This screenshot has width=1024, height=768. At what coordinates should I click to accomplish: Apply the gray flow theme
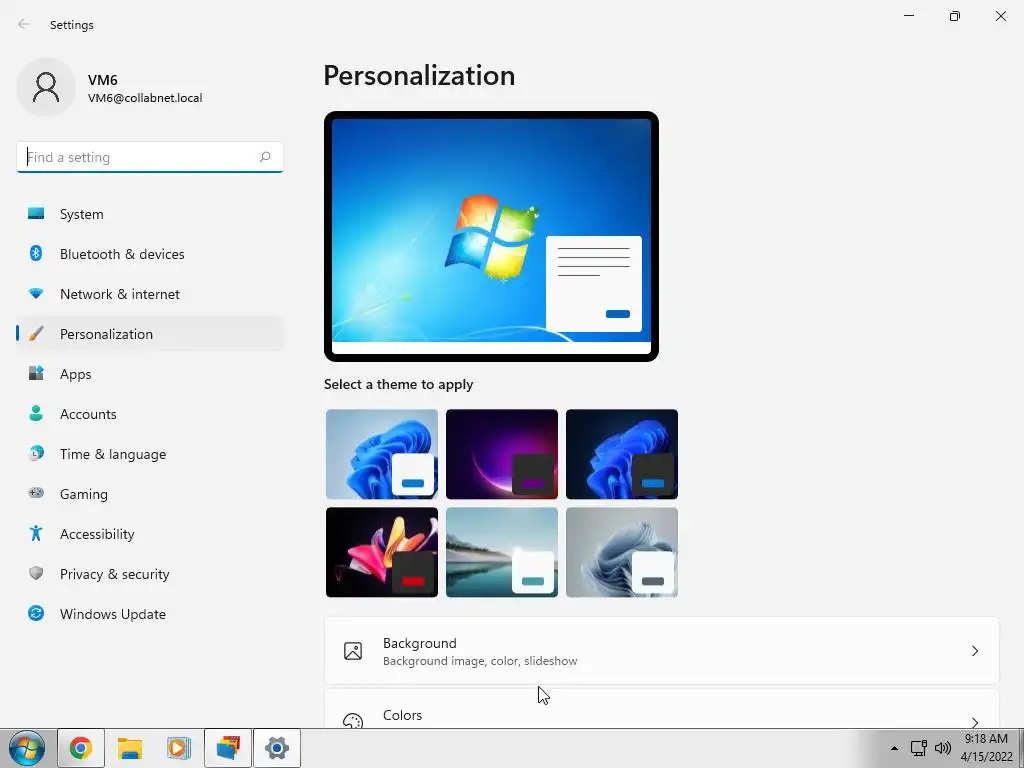tap(622, 552)
